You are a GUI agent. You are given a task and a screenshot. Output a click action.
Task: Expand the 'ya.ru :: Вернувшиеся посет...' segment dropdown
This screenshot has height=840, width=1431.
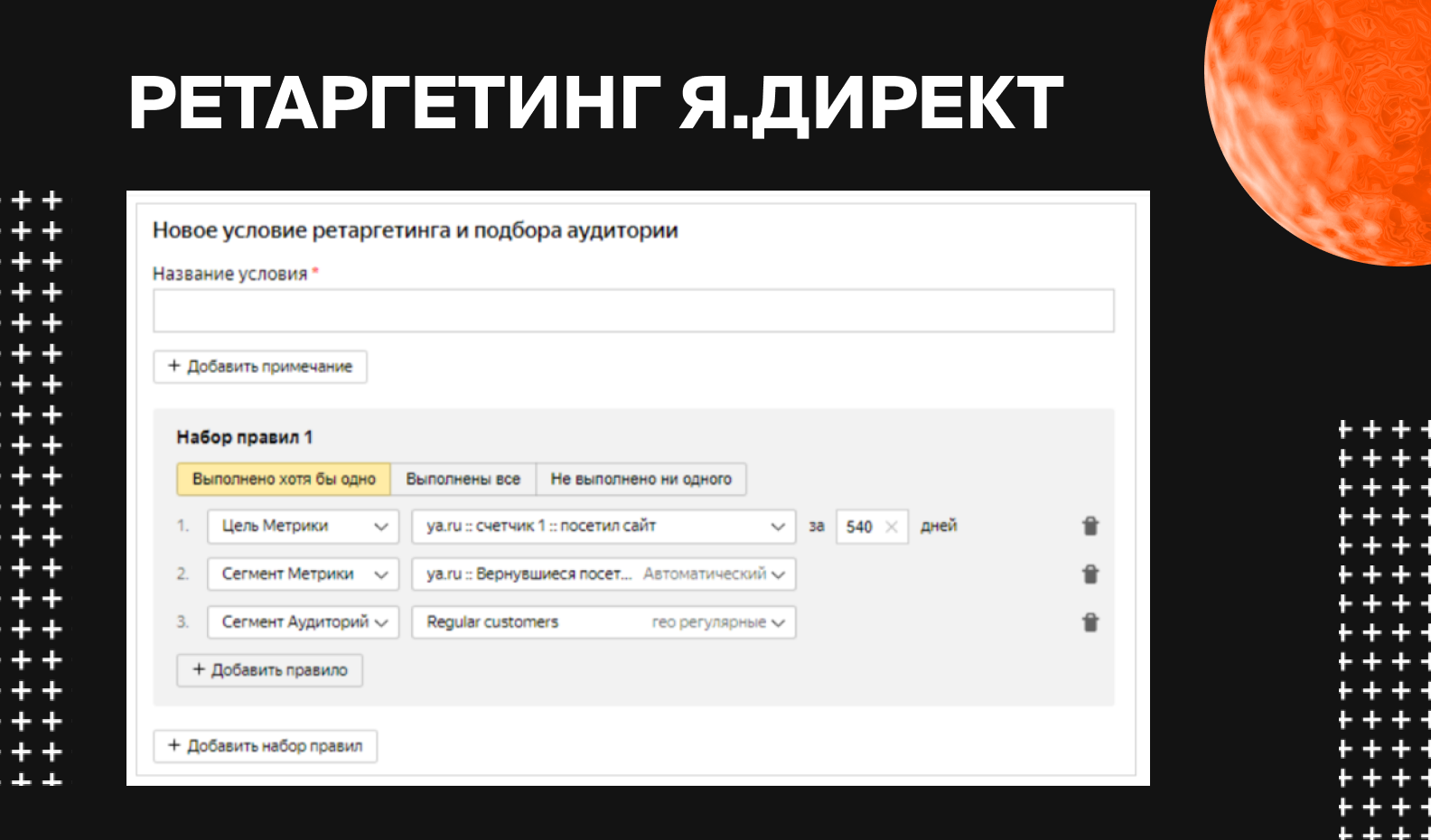(x=603, y=574)
